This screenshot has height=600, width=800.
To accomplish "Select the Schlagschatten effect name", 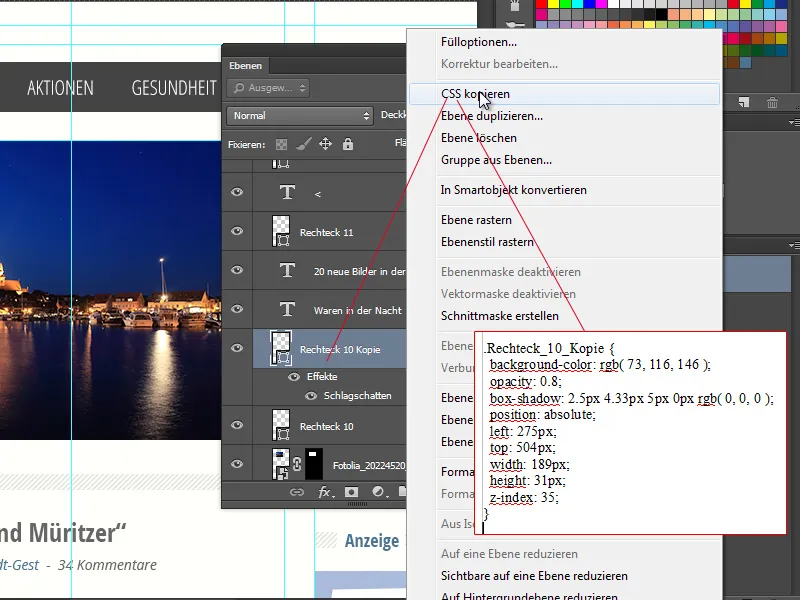I will (x=357, y=395).
